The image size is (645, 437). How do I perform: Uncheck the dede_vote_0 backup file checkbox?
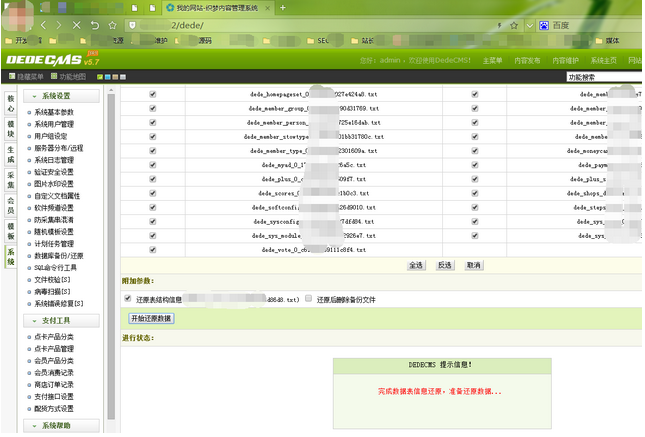point(152,249)
